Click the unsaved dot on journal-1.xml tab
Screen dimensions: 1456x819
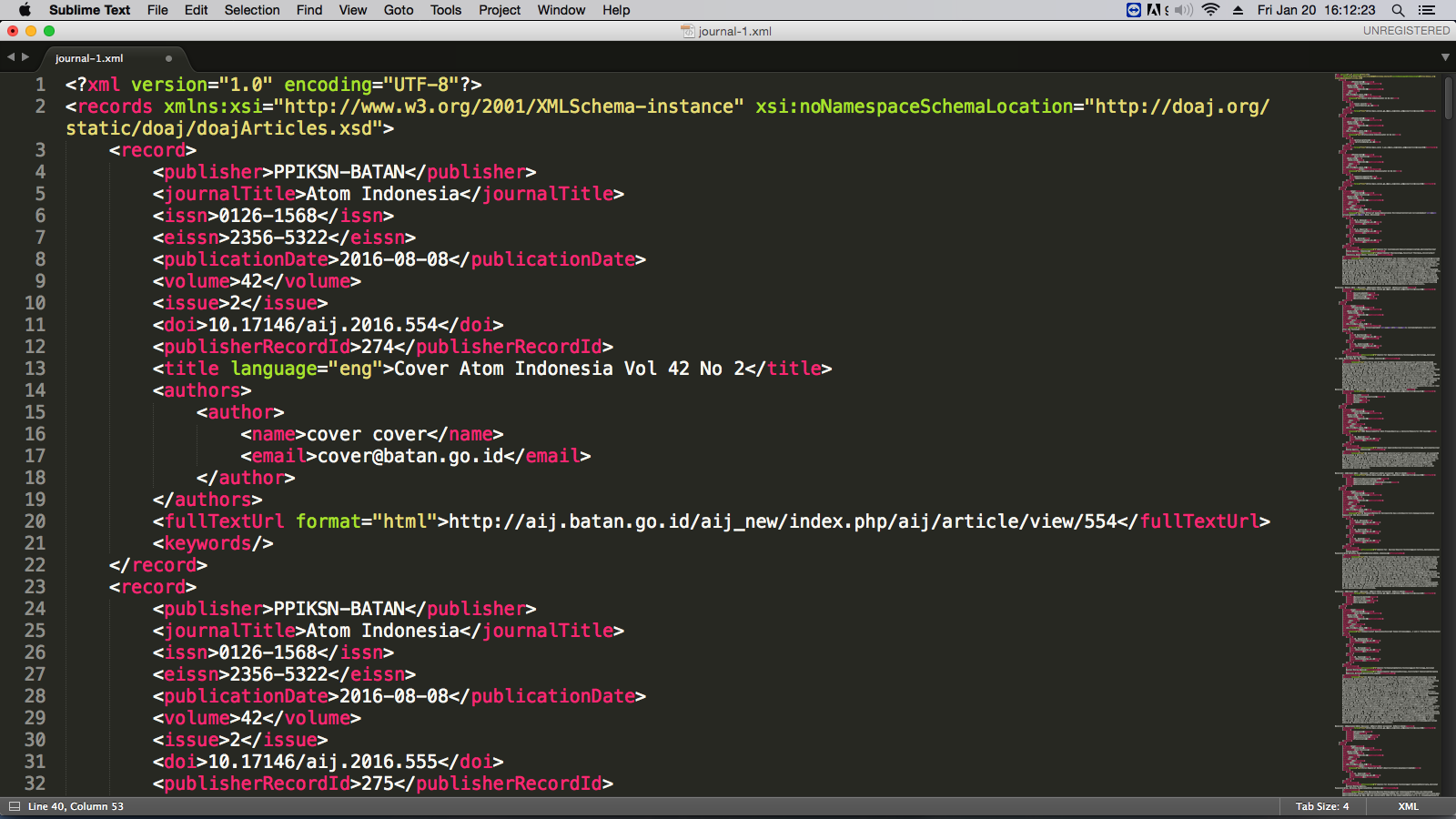(168, 58)
